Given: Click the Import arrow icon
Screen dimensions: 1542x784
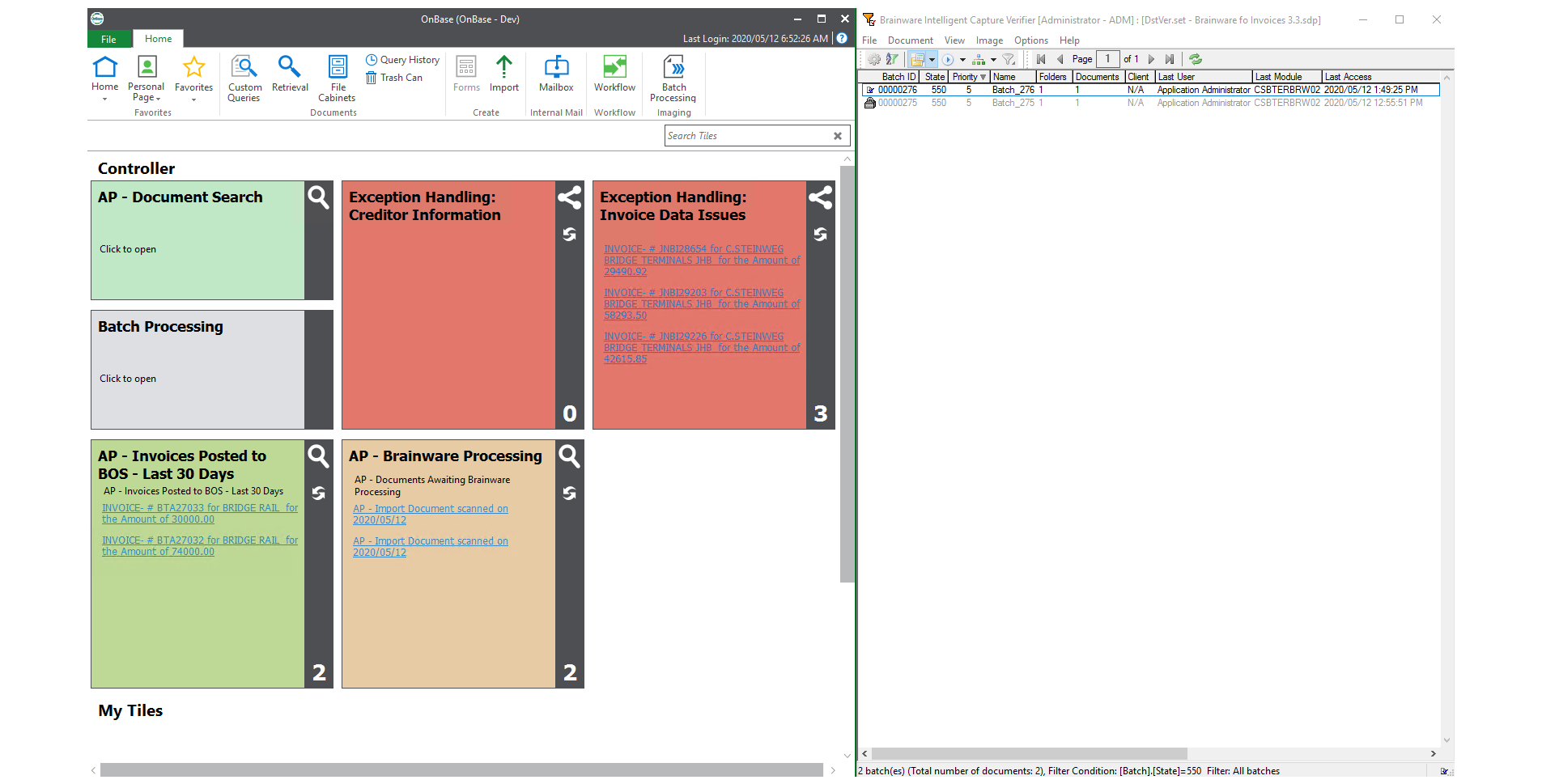Looking at the screenshot, I should pyautogui.click(x=504, y=66).
